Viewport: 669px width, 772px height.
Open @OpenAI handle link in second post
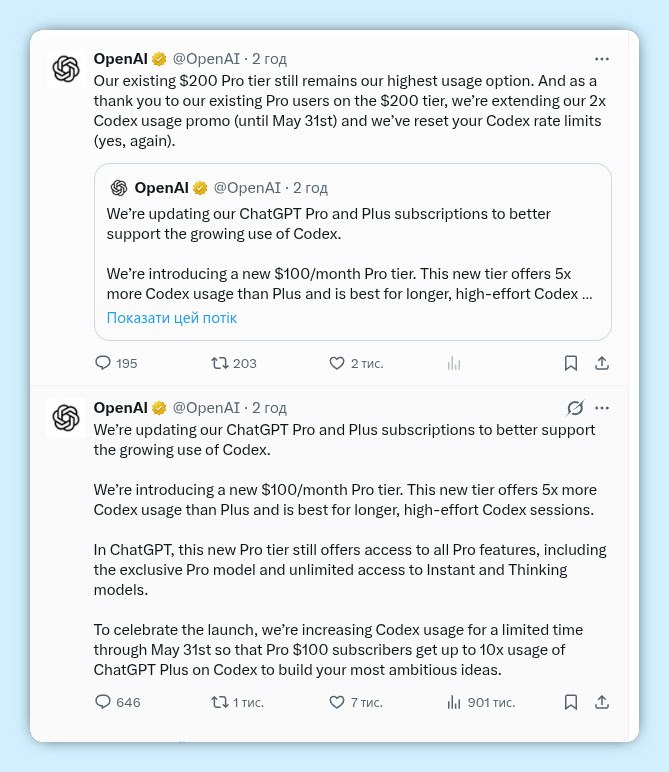(206, 408)
